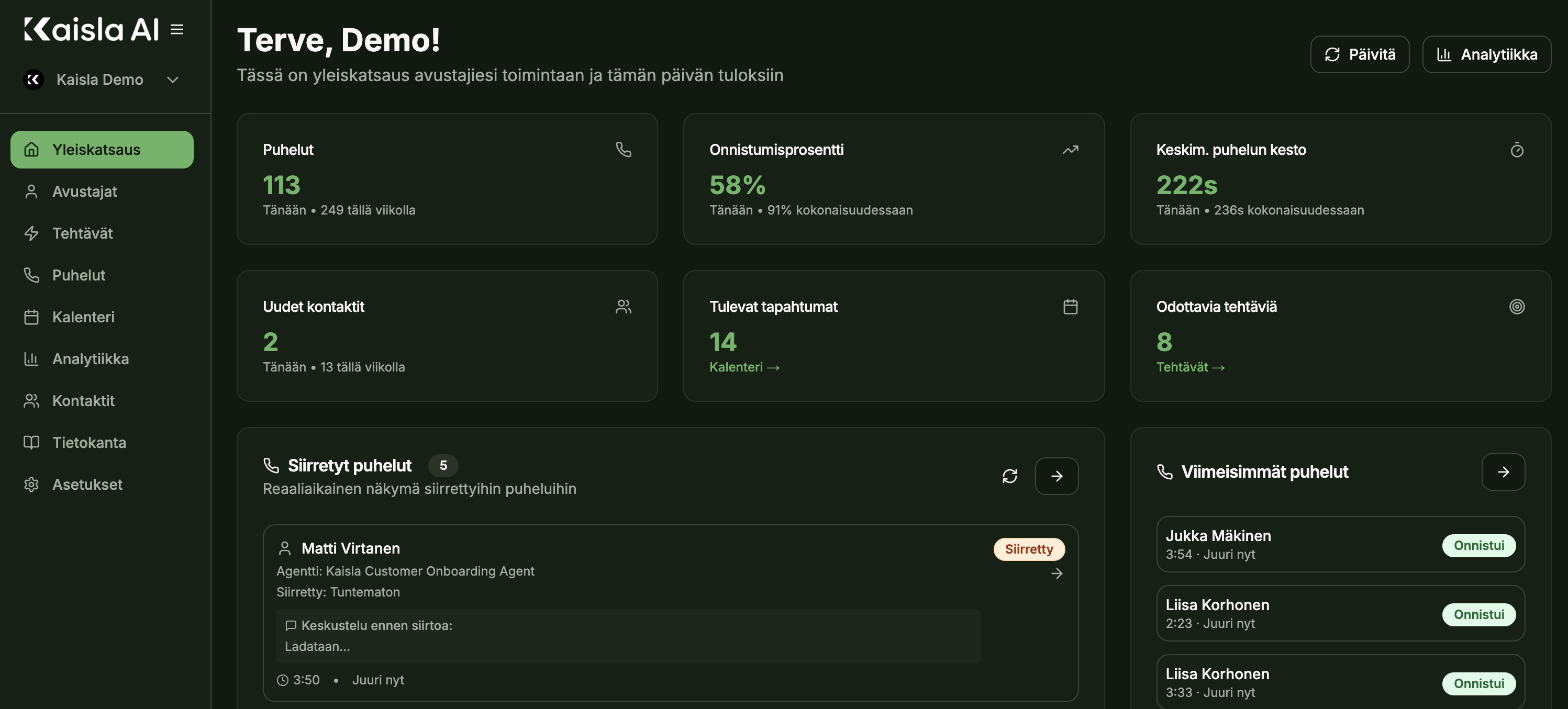This screenshot has width=1568, height=709.
Task: Select the Tehtävät sidebar item
Action: (x=82, y=233)
